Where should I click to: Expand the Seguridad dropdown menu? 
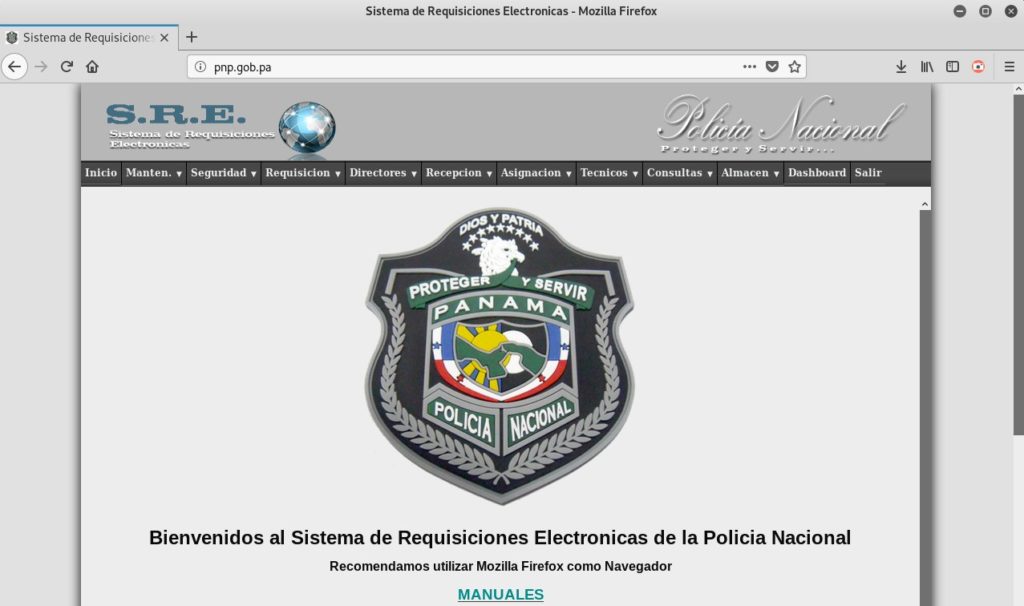pyautogui.click(x=223, y=173)
